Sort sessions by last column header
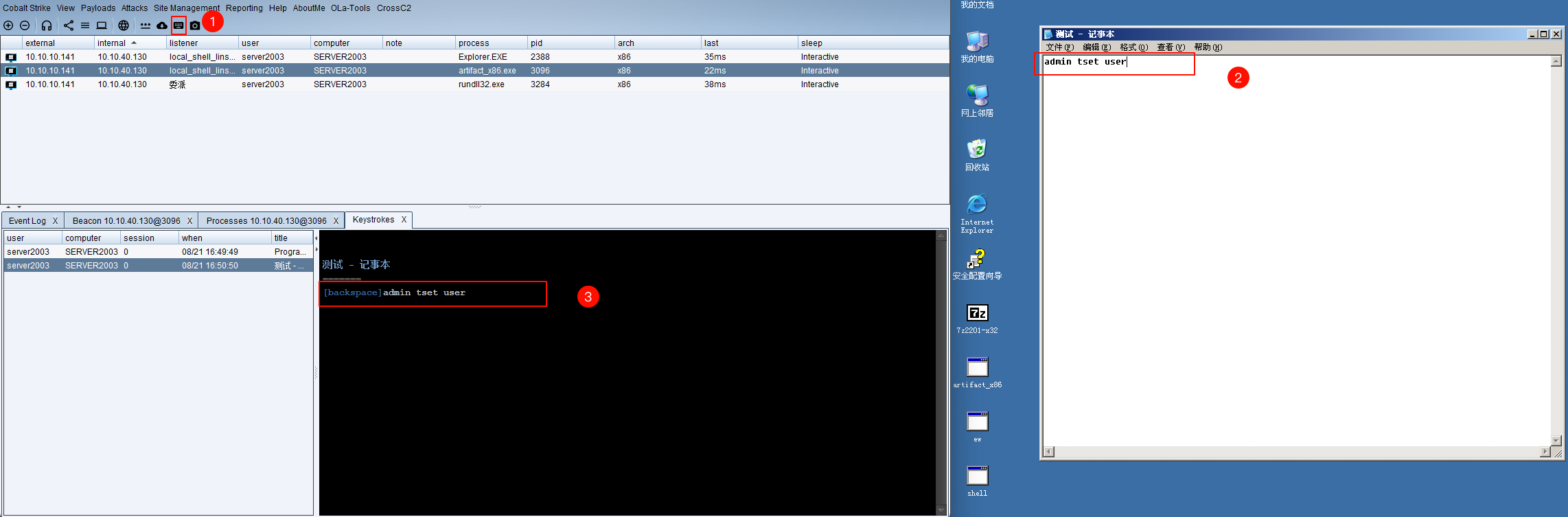 point(748,43)
